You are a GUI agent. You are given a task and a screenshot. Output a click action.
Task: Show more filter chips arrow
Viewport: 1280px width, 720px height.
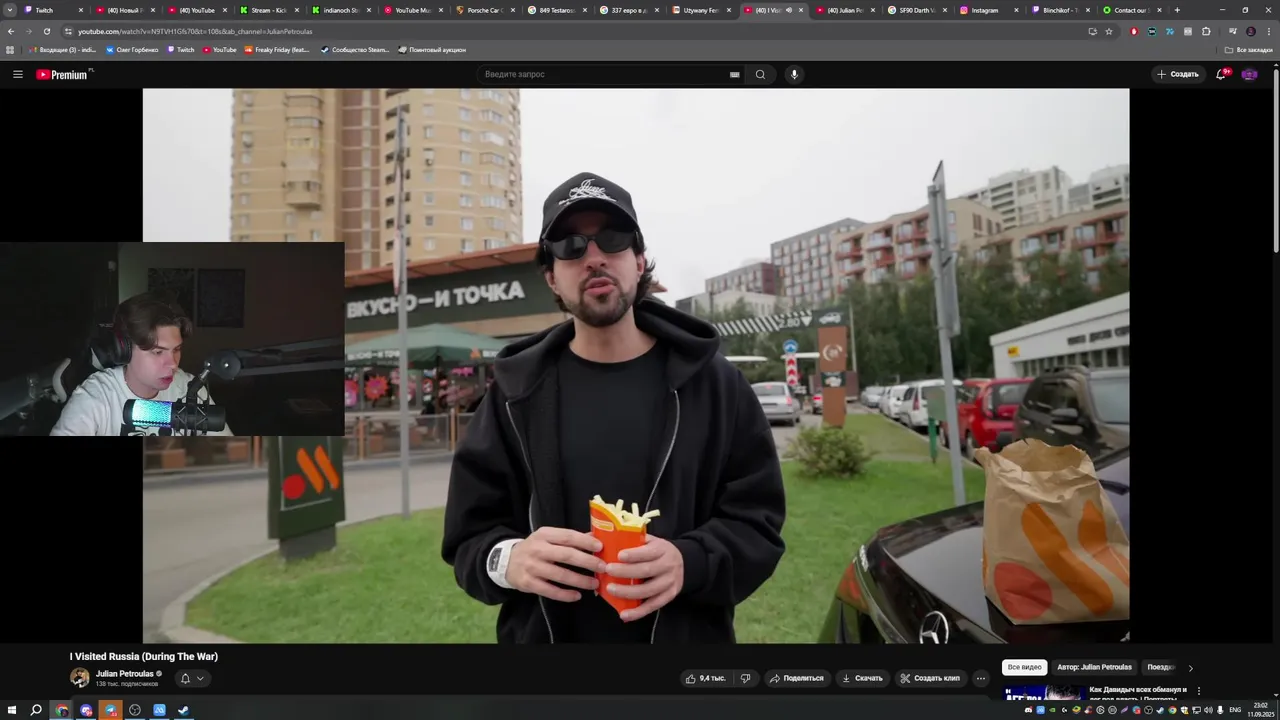[x=1190, y=668]
